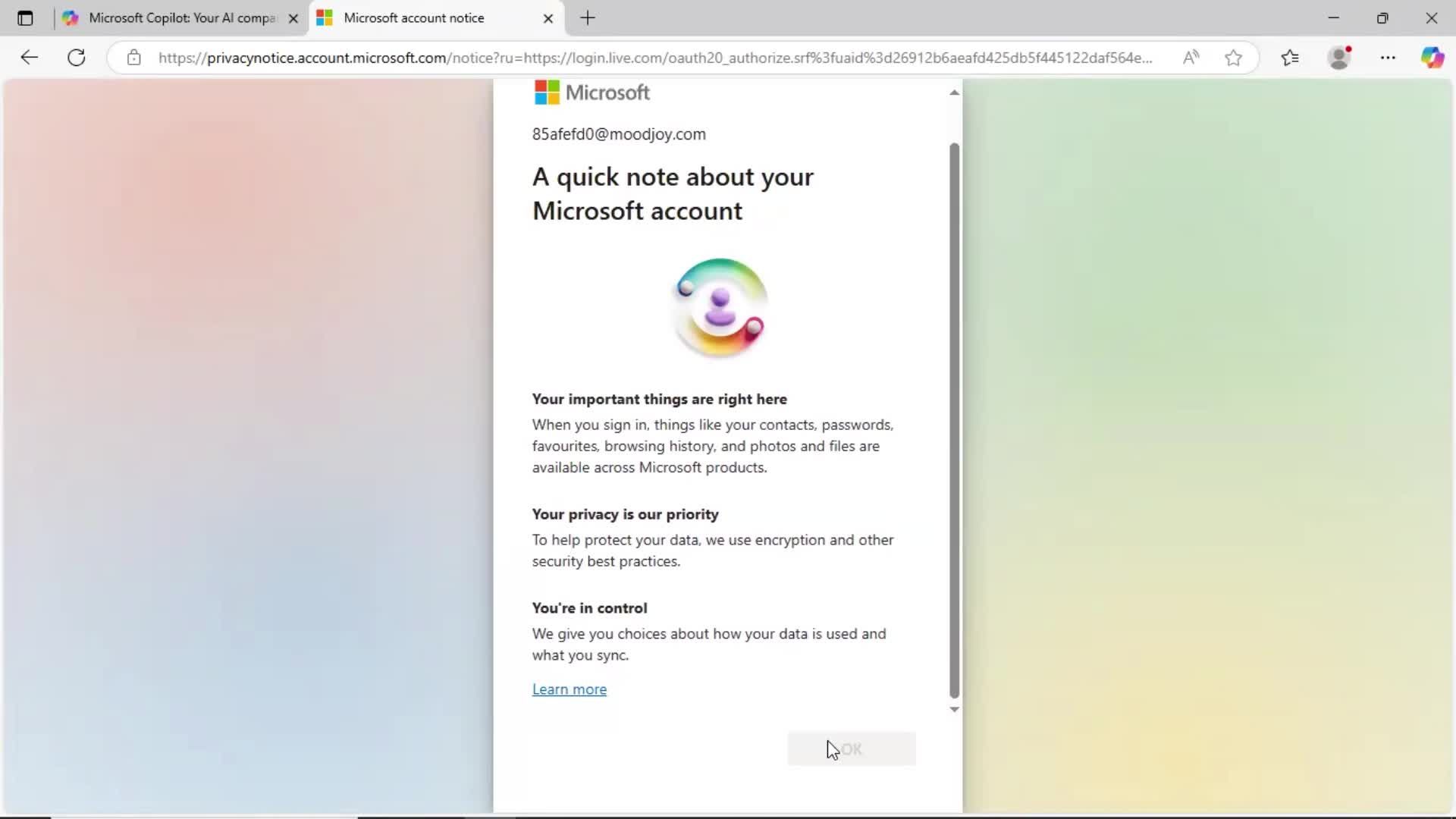Viewport: 1456px width, 819px height.
Task: Open the browser profile avatar
Action: point(1340,58)
